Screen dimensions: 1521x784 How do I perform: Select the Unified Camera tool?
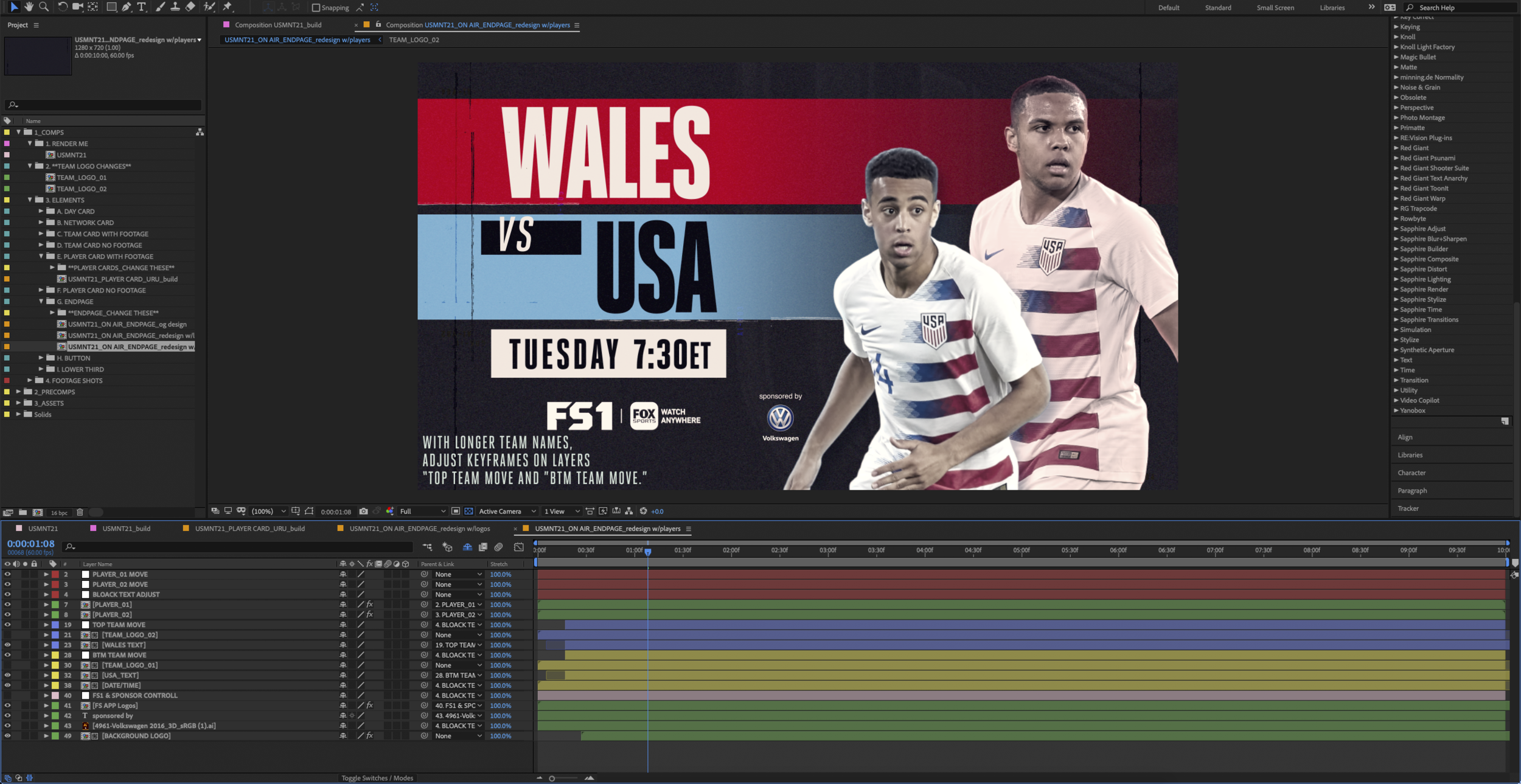pyautogui.click(x=77, y=7)
